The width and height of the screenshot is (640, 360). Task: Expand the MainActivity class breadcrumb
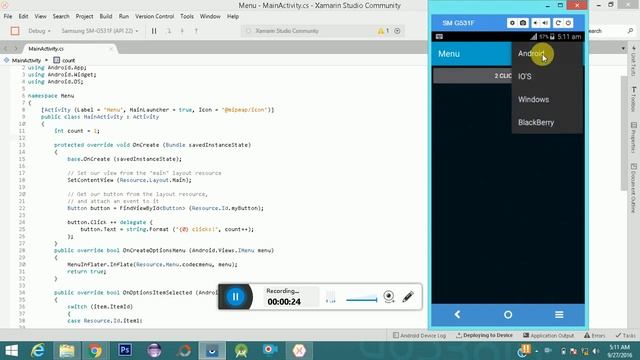[26, 60]
